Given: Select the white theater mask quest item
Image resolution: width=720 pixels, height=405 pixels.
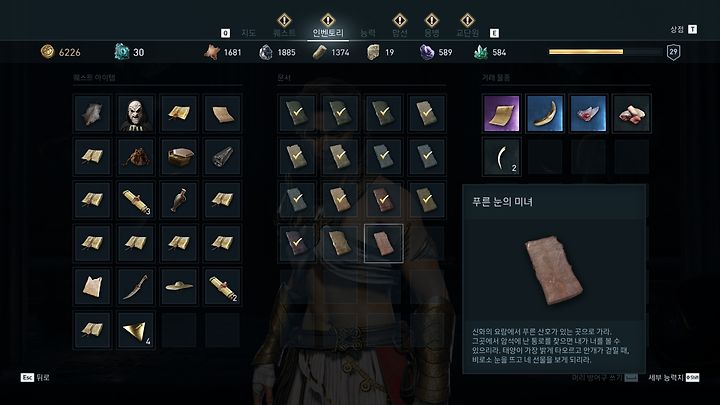Looking at the screenshot, I should click(x=136, y=113).
